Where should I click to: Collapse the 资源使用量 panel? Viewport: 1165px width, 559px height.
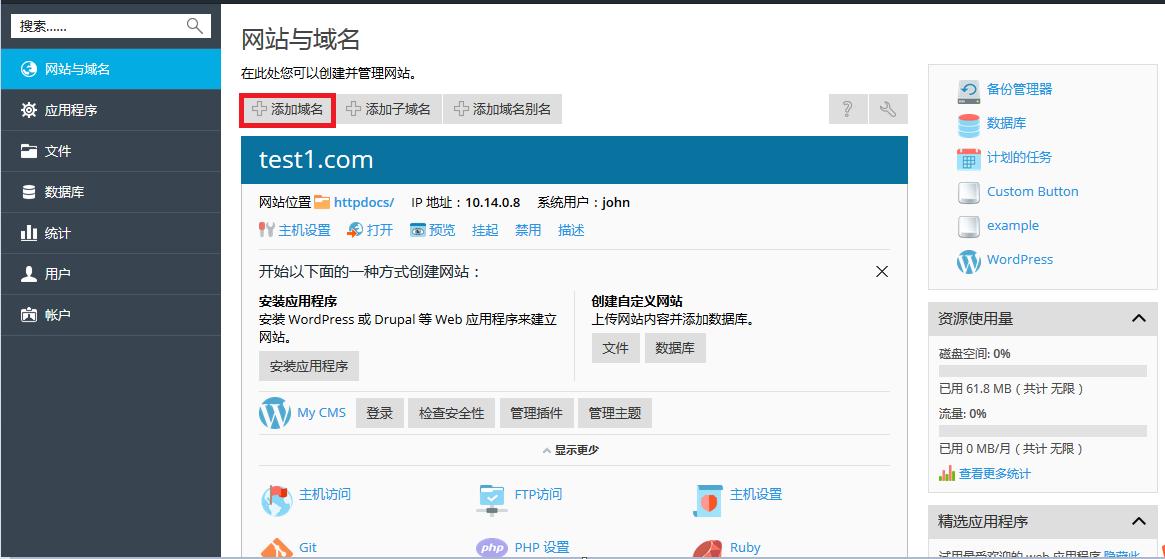1138,318
